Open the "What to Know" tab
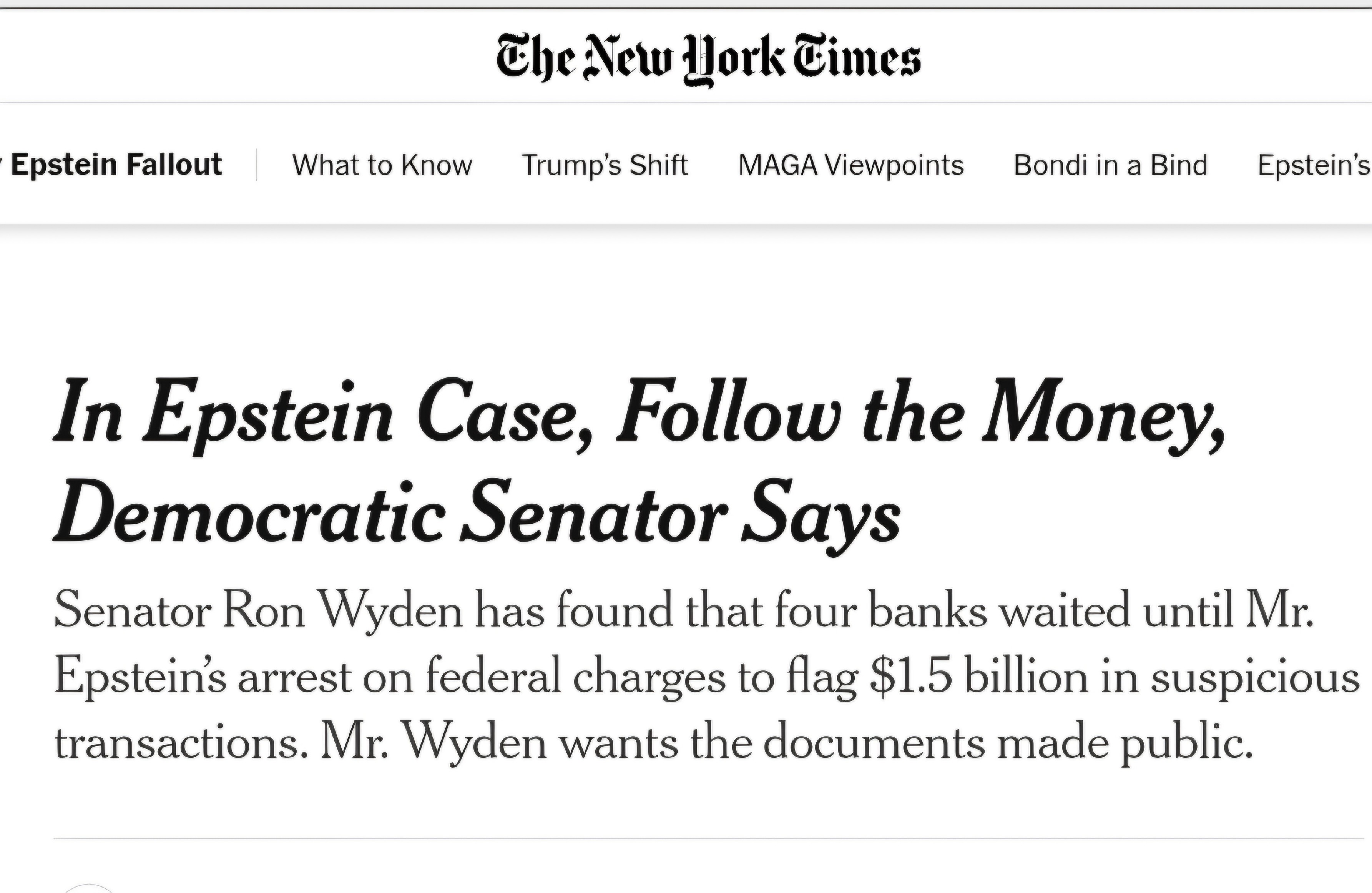This screenshot has width=1372, height=893. tap(382, 165)
